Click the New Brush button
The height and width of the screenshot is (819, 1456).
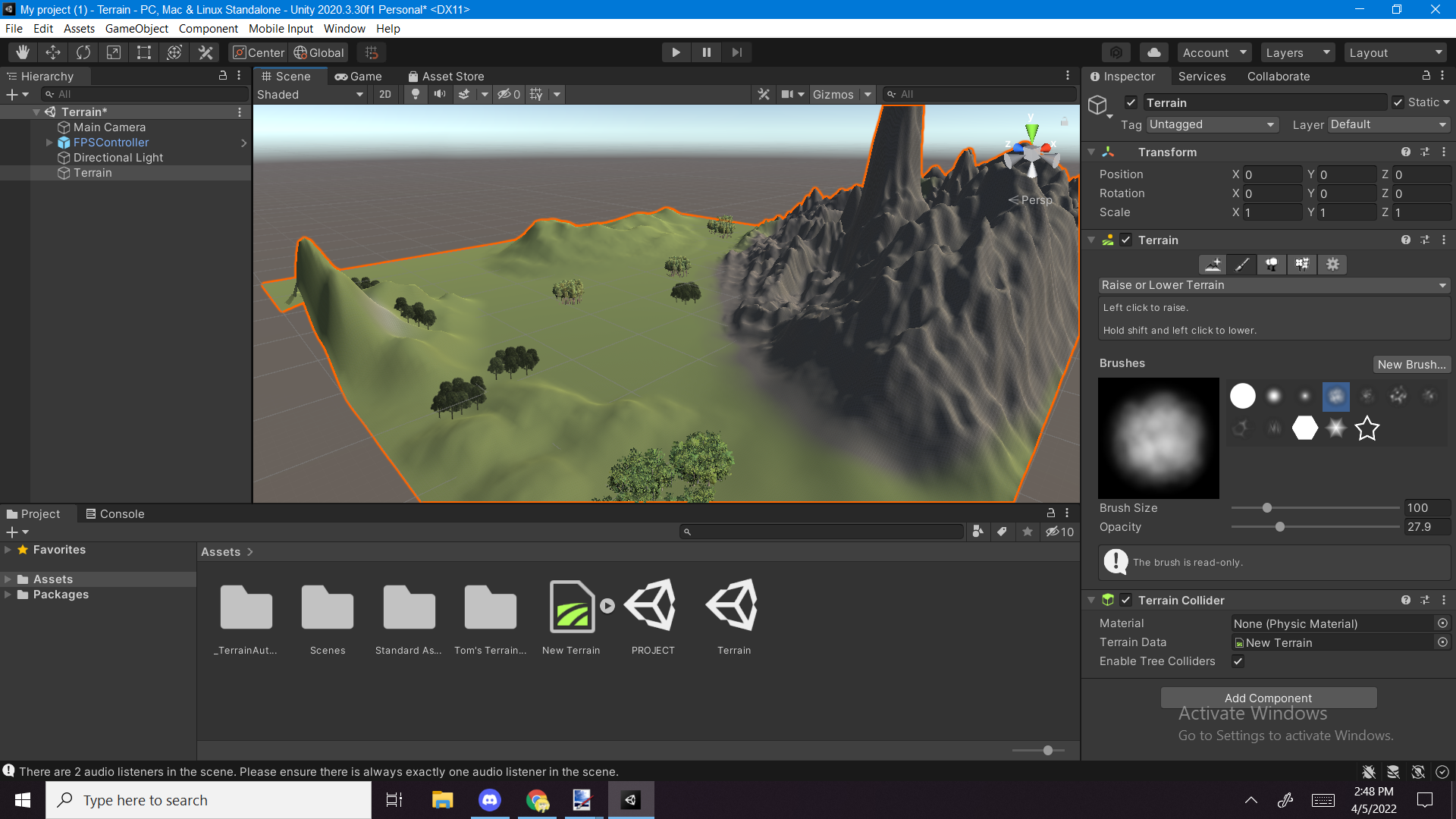tap(1411, 364)
